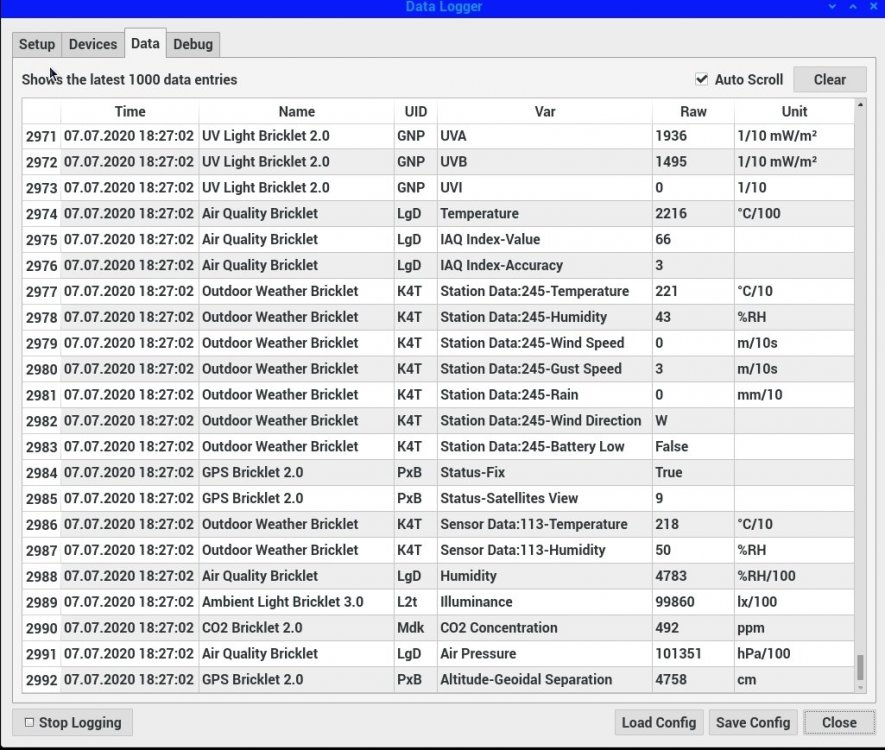
Task: Select the Debug tab
Action: click(x=192, y=44)
